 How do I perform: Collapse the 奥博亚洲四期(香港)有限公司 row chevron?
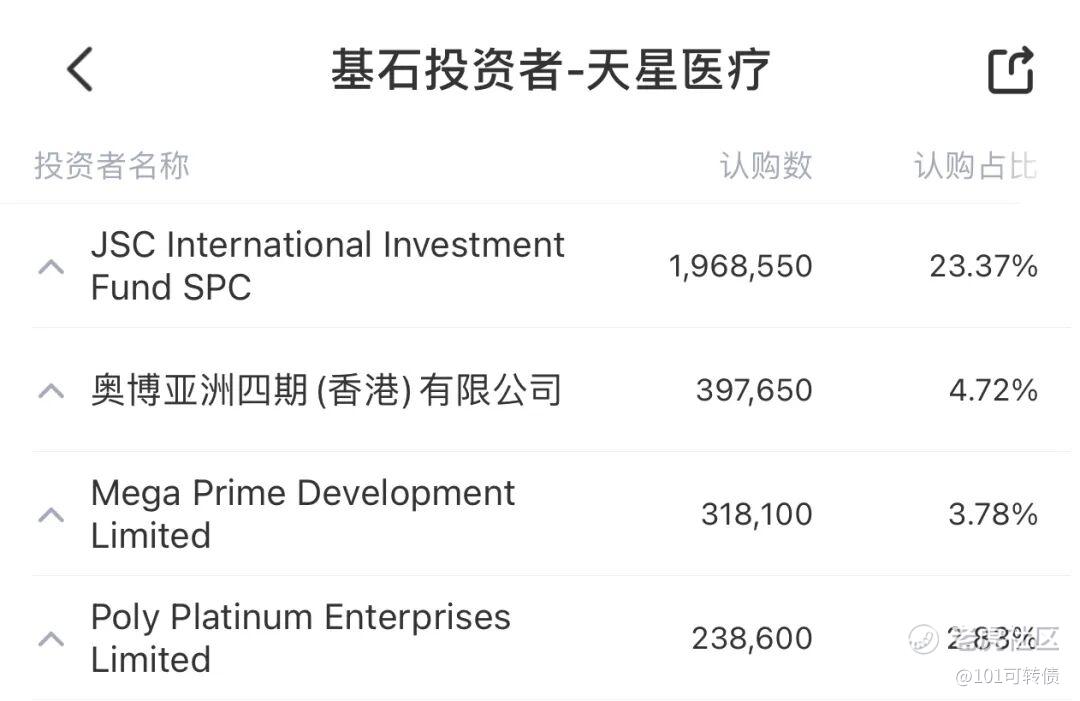point(51,390)
